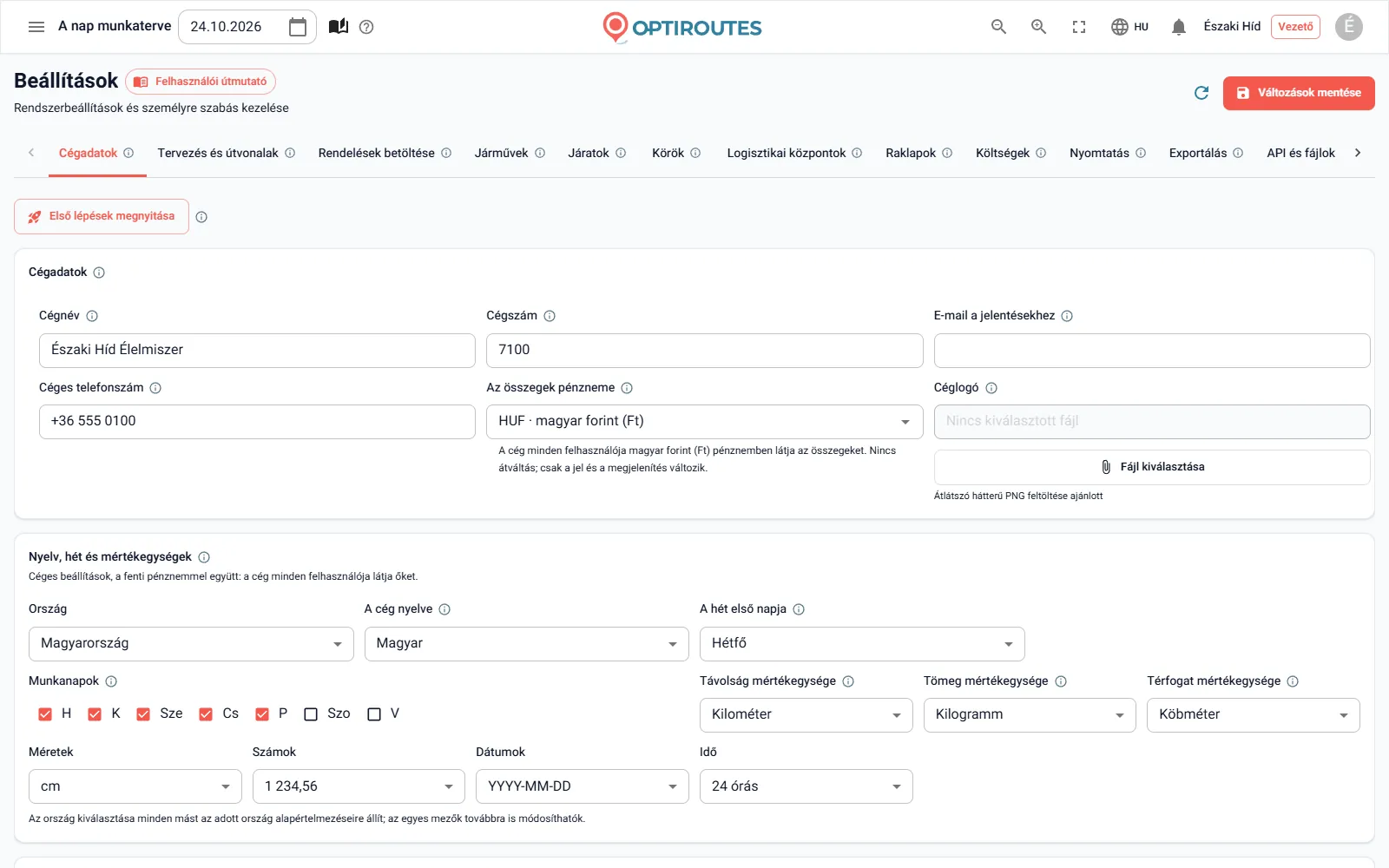
Task: Uncheck the H workday checkbox
Action: [45, 714]
